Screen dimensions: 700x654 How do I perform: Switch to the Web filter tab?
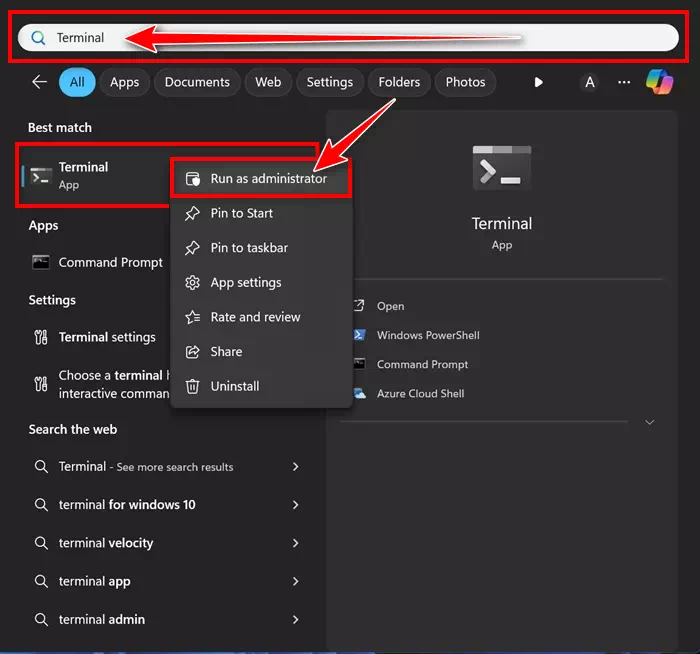point(268,82)
